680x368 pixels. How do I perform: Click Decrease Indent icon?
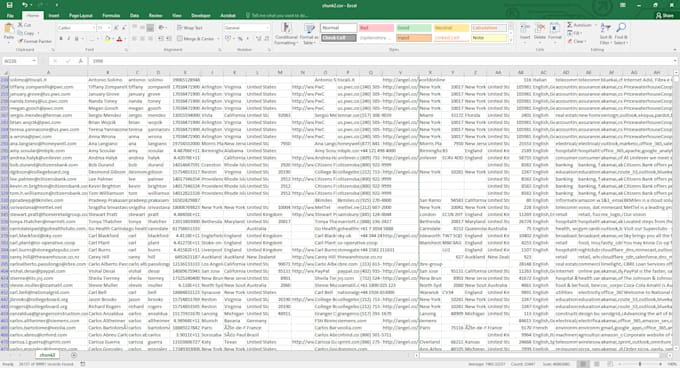(161, 39)
